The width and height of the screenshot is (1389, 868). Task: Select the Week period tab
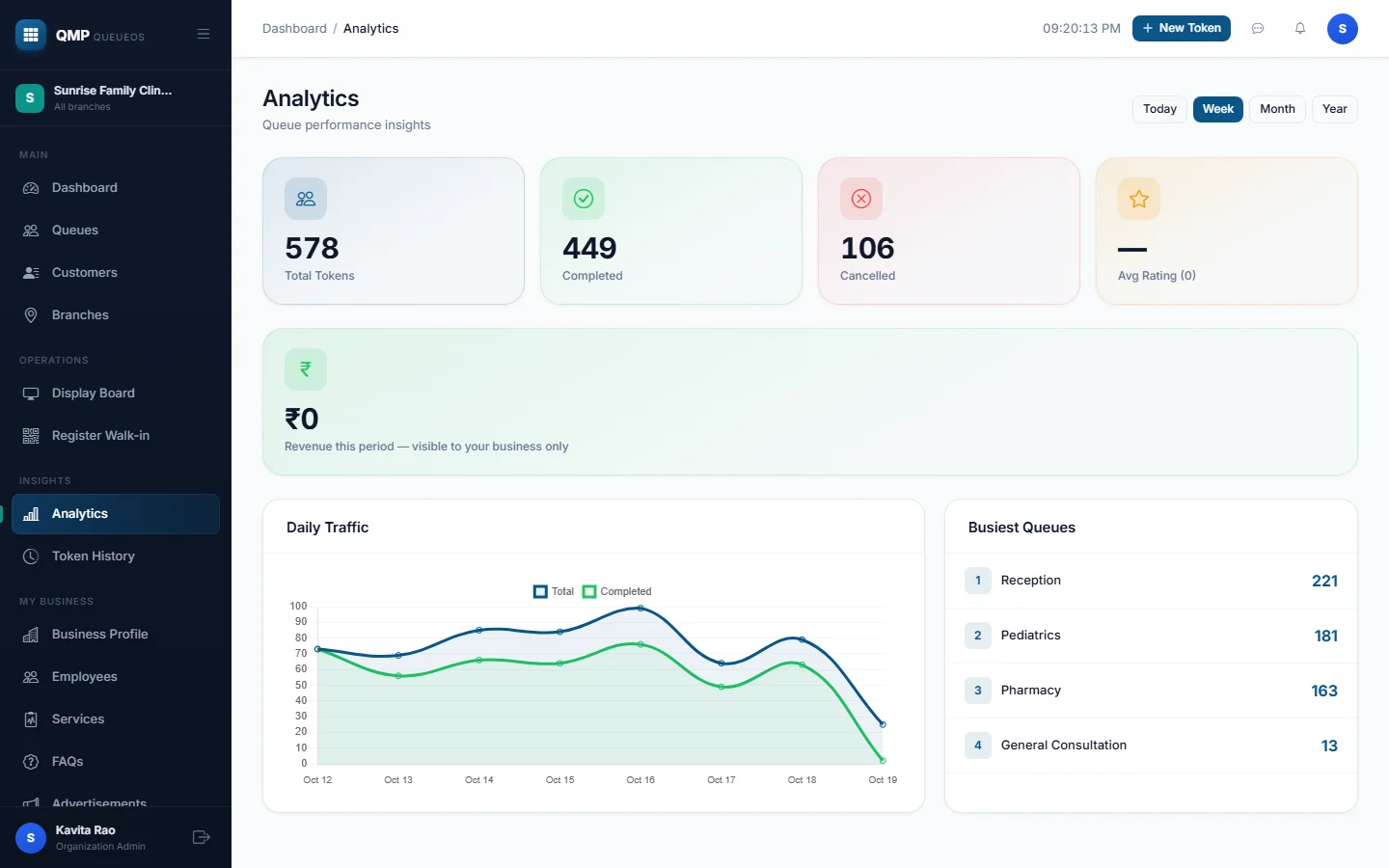1218,109
